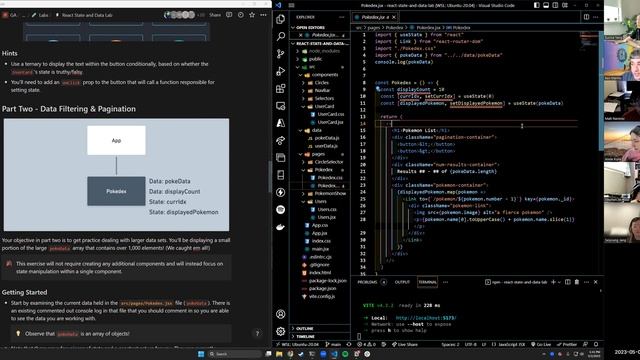This screenshot has width=640, height=360.
Task: Expand the Timeline section
Action: [x=305, y=337]
